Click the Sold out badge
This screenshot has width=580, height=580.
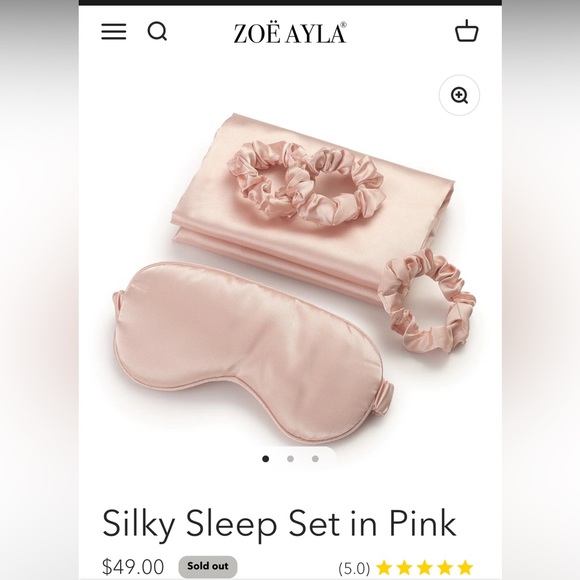tap(208, 566)
